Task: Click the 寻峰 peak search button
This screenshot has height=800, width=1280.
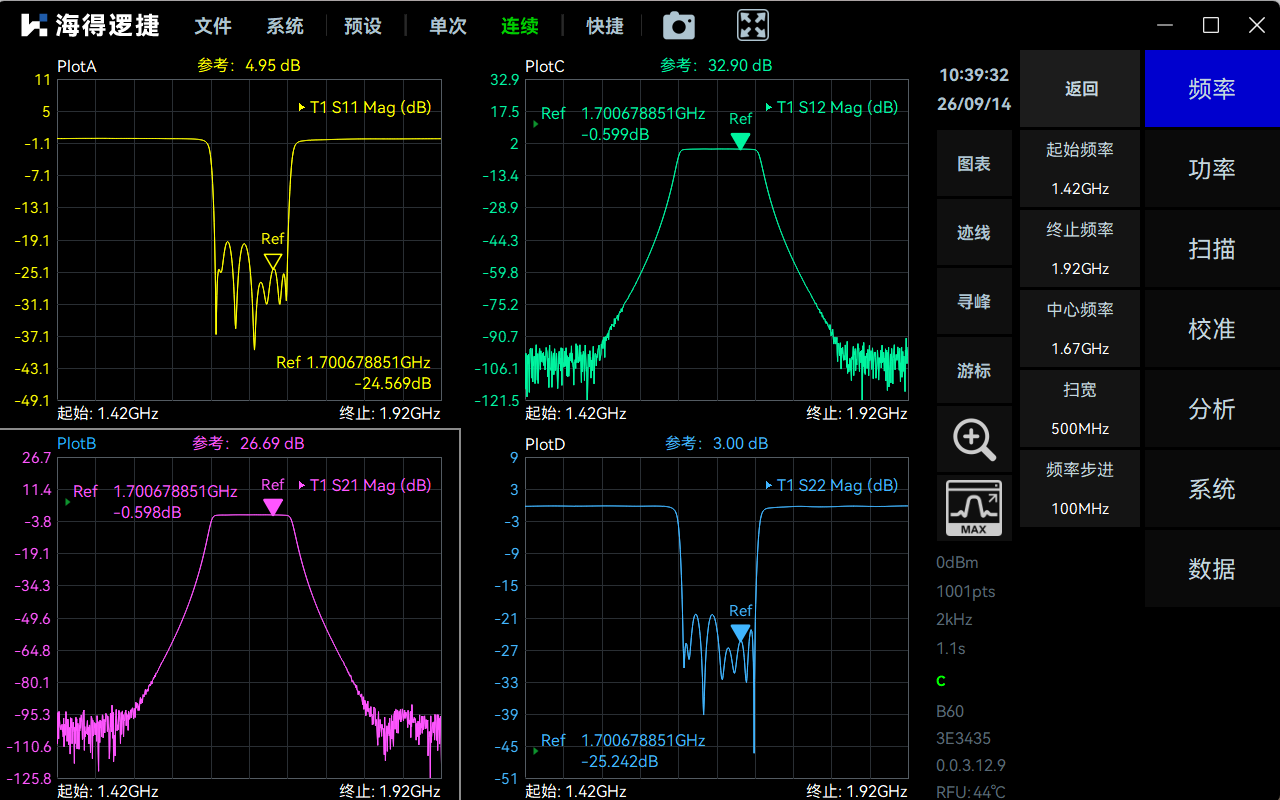Action: coord(974,301)
